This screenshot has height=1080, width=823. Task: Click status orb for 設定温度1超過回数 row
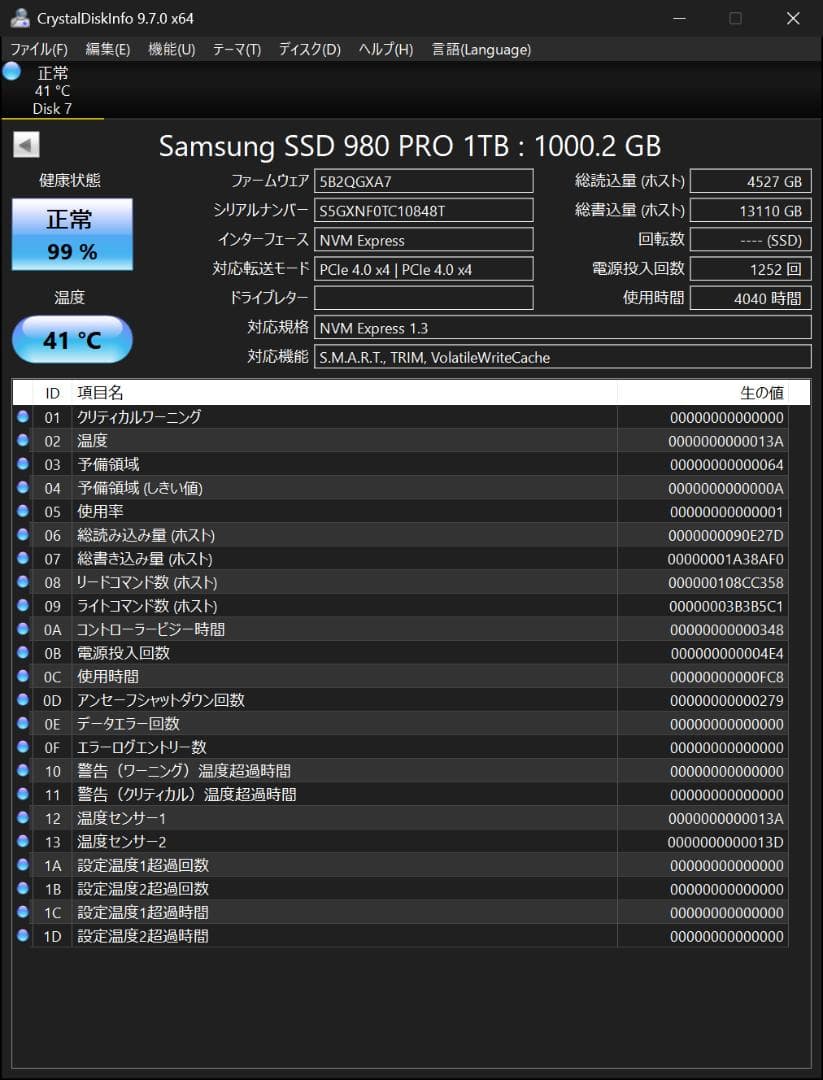[23, 864]
